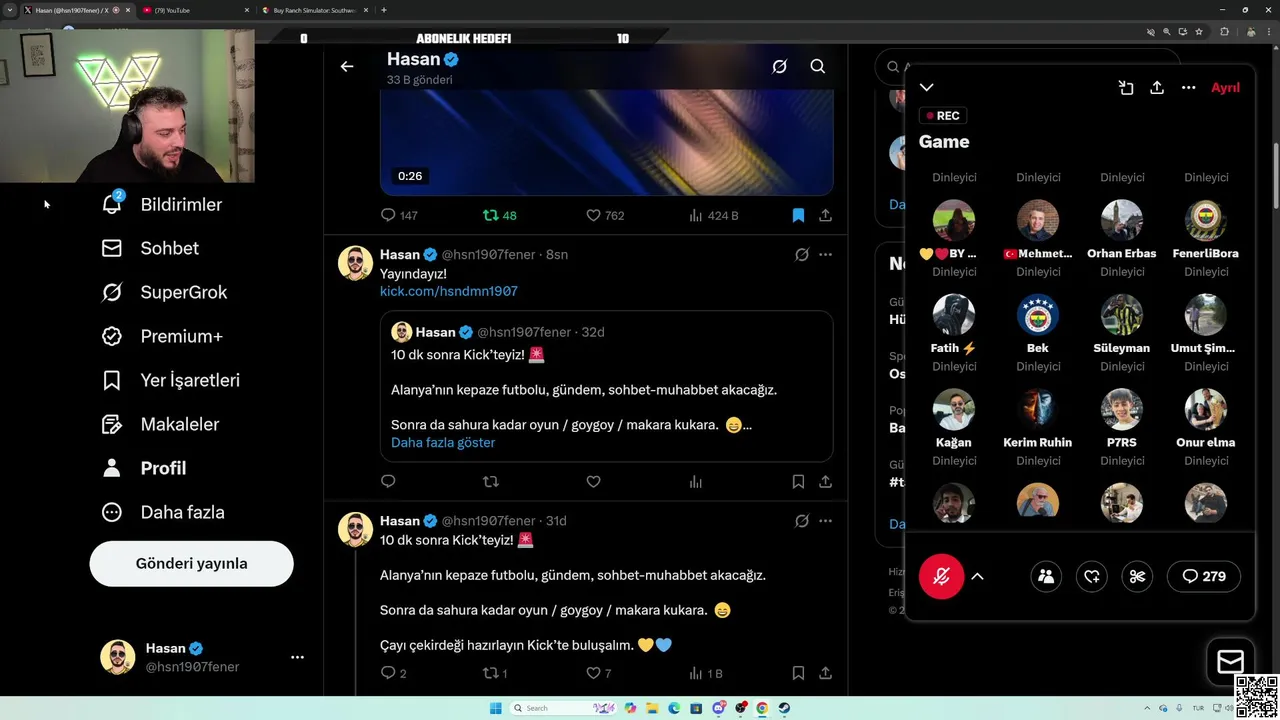The width and height of the screenshot is (1280, 720).
Task: Go back with profile header arrow
Action: click(347, 66)
